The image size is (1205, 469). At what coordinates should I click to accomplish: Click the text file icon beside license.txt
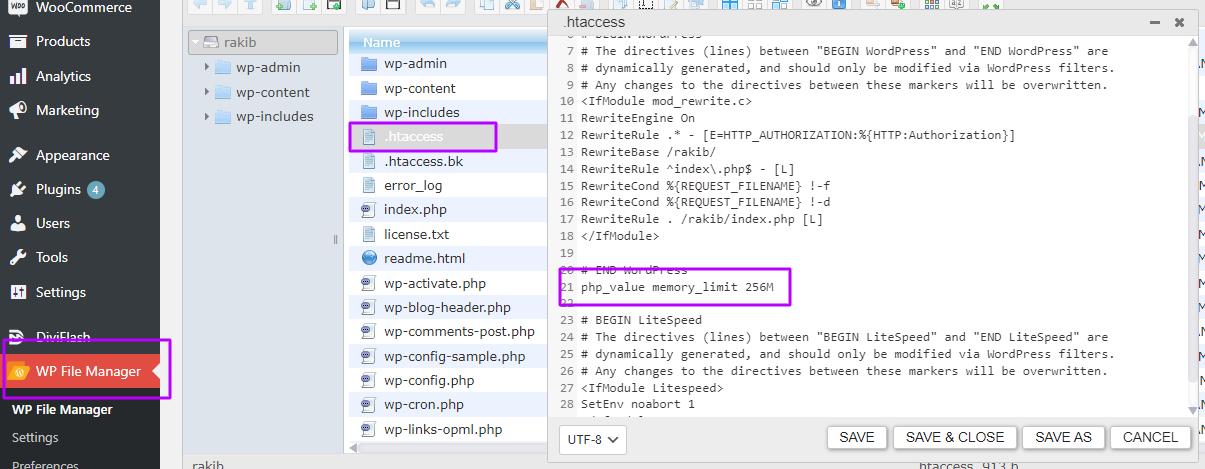point(368,234)
